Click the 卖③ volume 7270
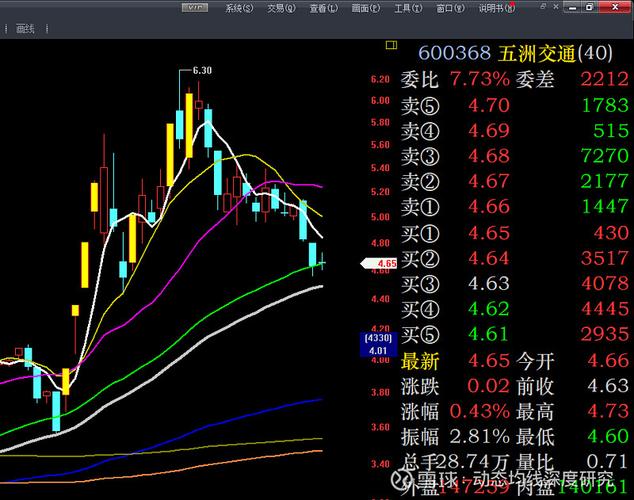This screenshot has height=500, width=634. point(605,156)
